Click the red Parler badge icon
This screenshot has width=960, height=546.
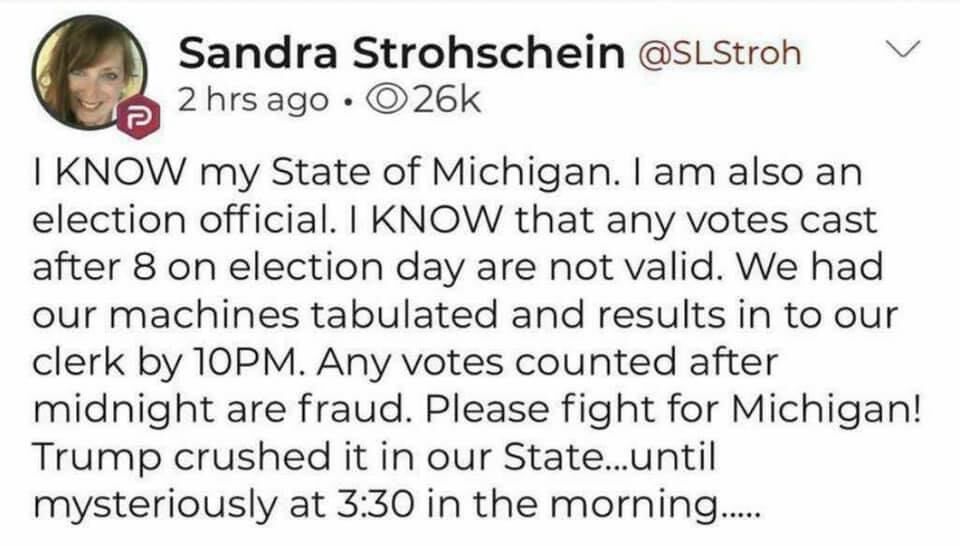tap(138, 118)
